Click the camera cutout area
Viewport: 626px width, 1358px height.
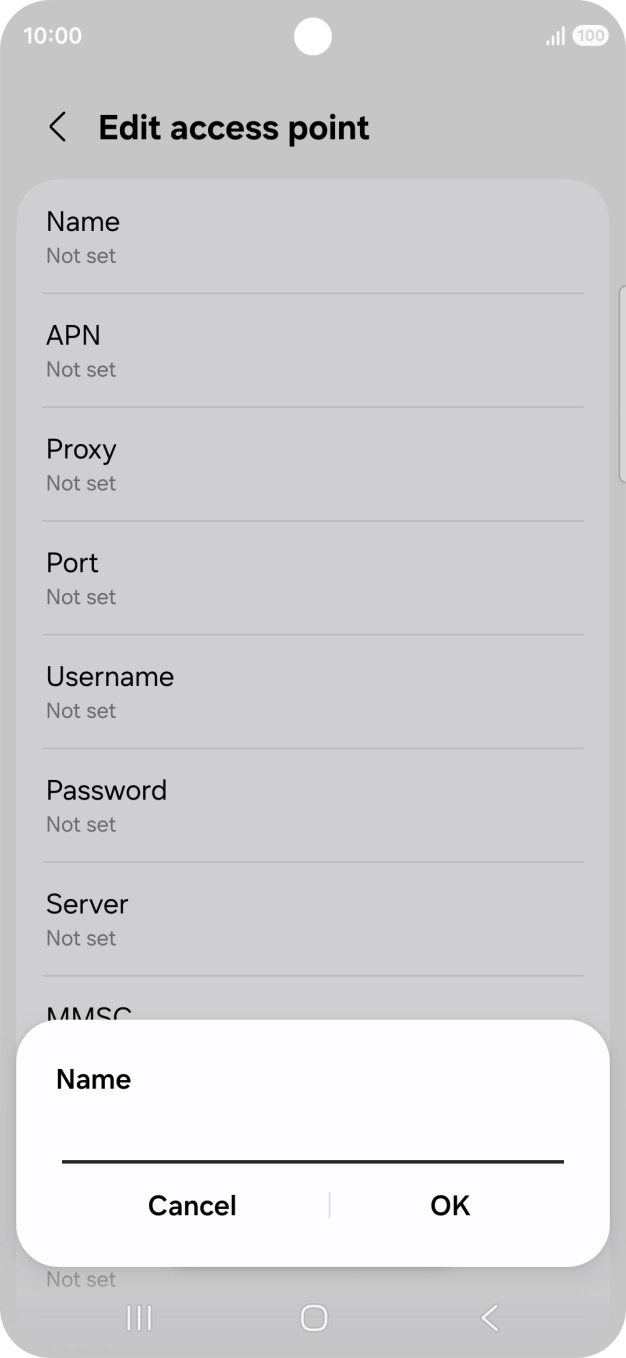click(313, 37)
